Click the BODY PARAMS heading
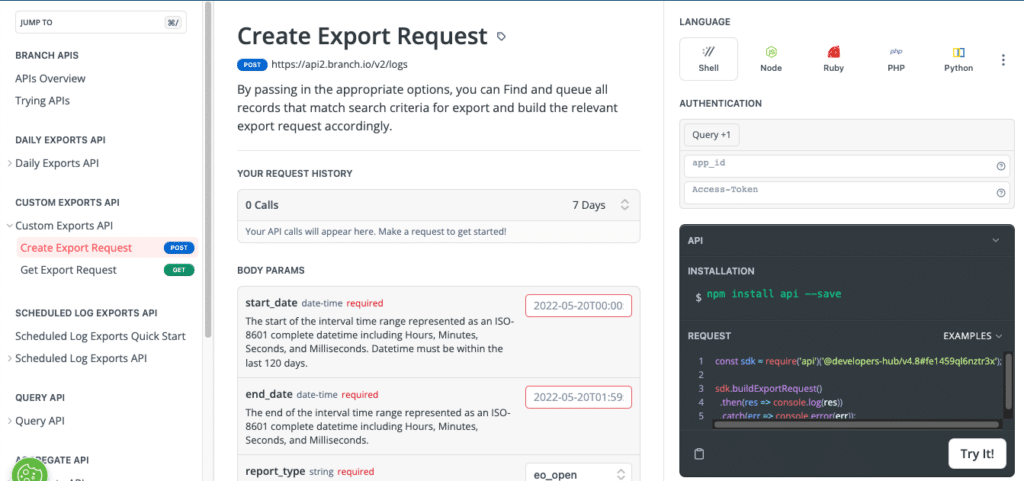 [x=271, y=270]
